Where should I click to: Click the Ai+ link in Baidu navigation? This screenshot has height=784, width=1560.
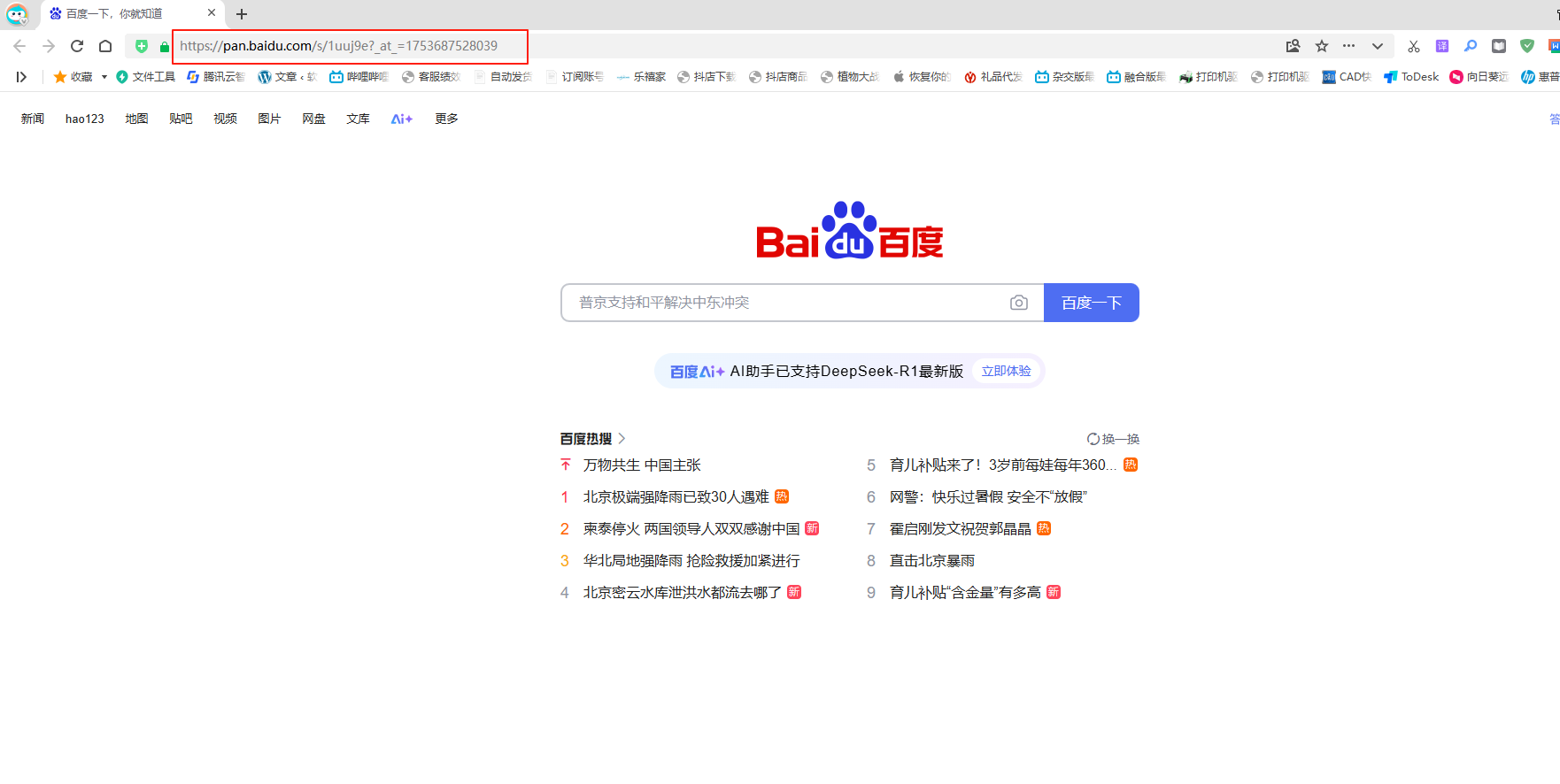(x=402, y=119)
